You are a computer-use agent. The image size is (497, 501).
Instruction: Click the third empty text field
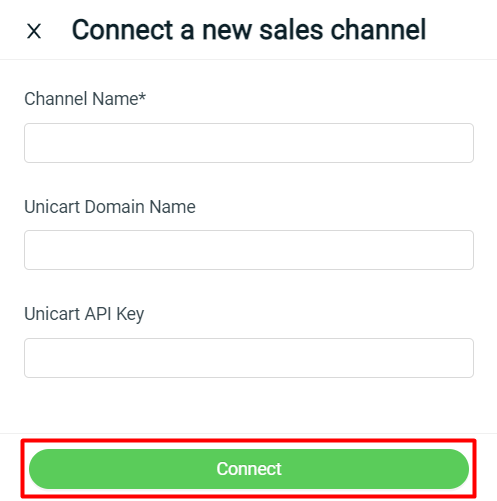point(249,358)
